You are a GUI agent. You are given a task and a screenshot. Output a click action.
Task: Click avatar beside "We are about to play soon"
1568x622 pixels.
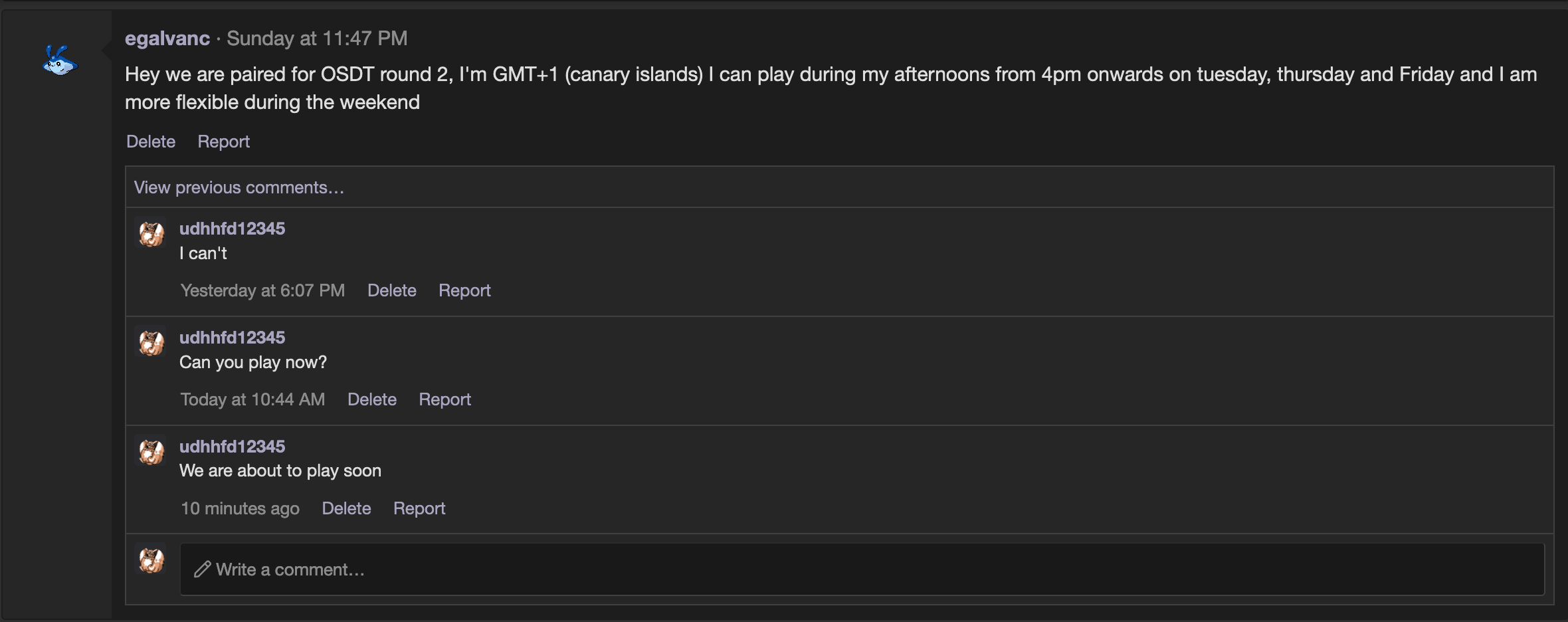[x=151, y=452]
